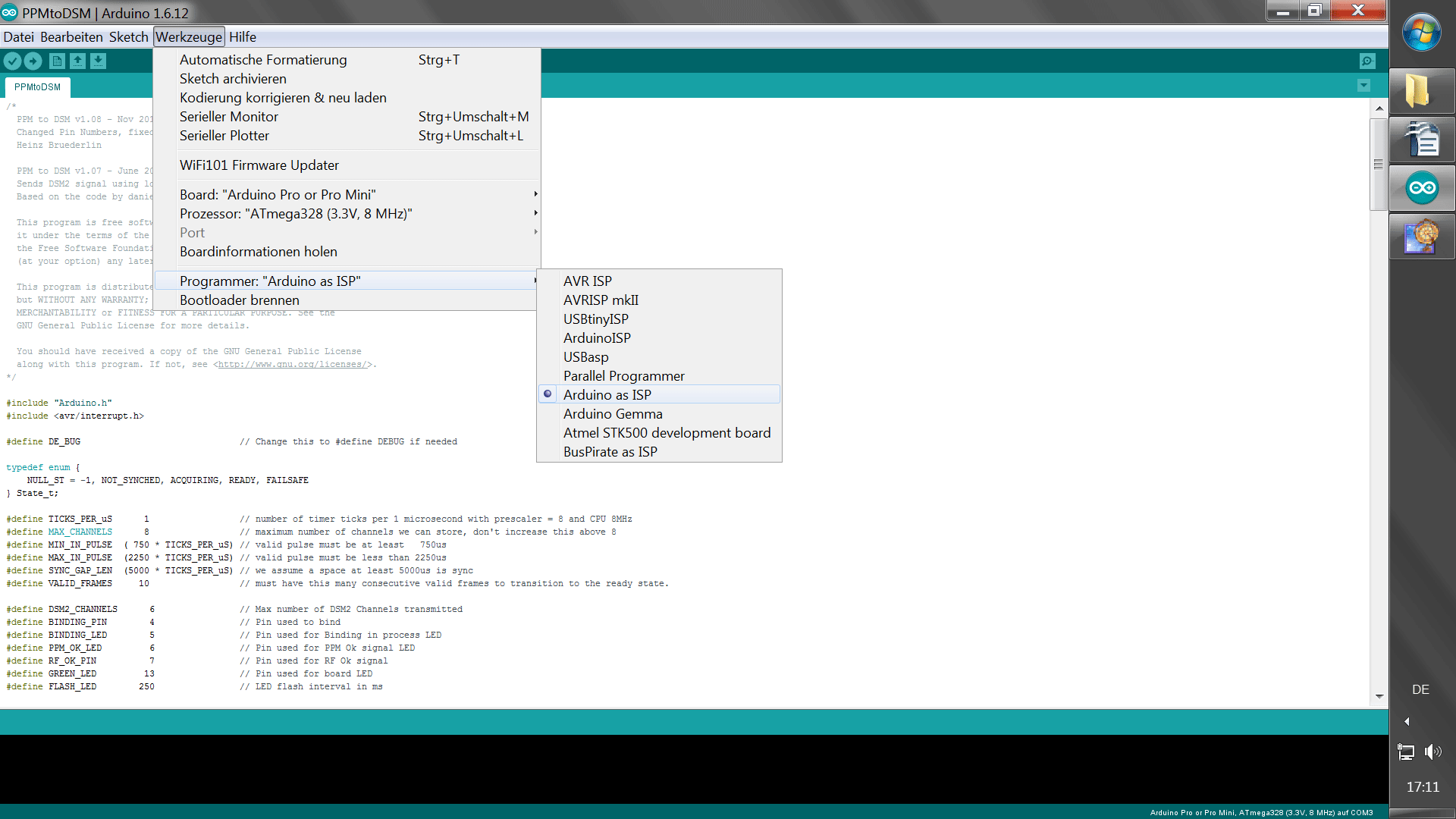Screen dimensions: 1456x819
Task: Open the tab dropdown arrow below Serial Monitor
Action: point(1363,86)
